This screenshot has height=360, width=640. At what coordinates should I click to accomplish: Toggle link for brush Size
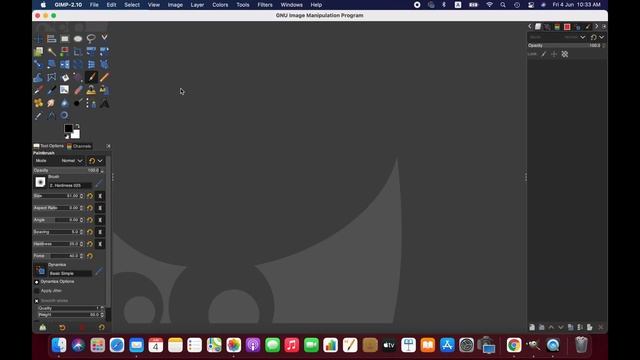100,196
